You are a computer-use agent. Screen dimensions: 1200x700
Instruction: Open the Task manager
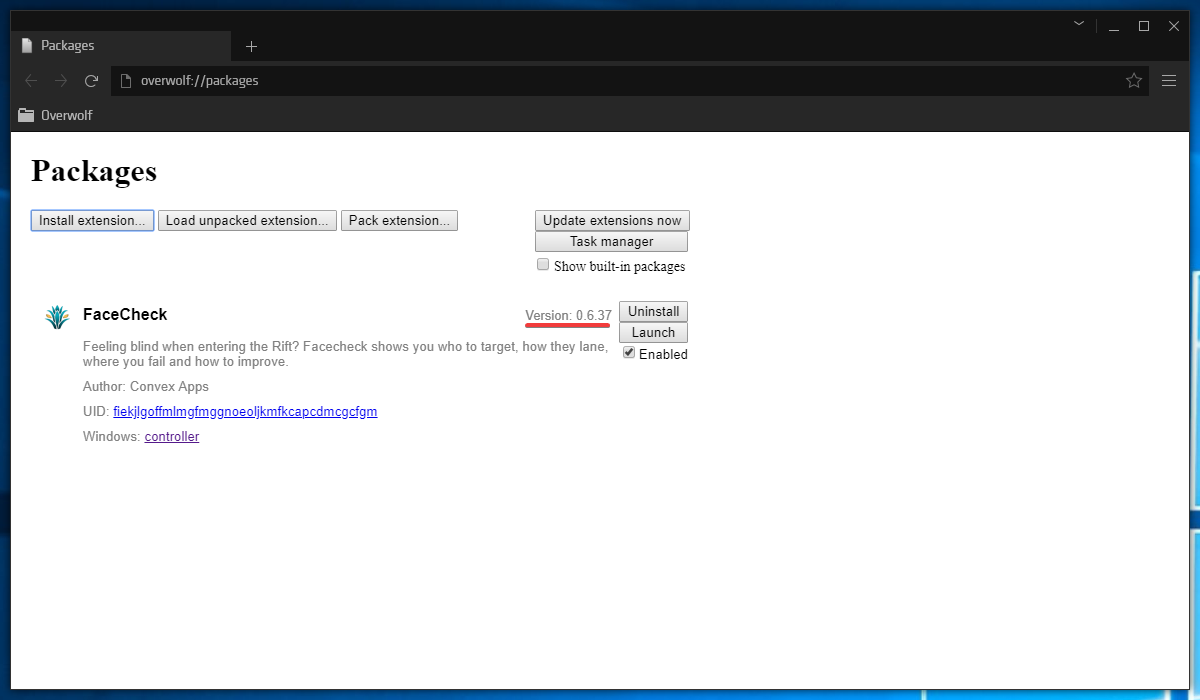pyautogui.click(x=612, y=241)
